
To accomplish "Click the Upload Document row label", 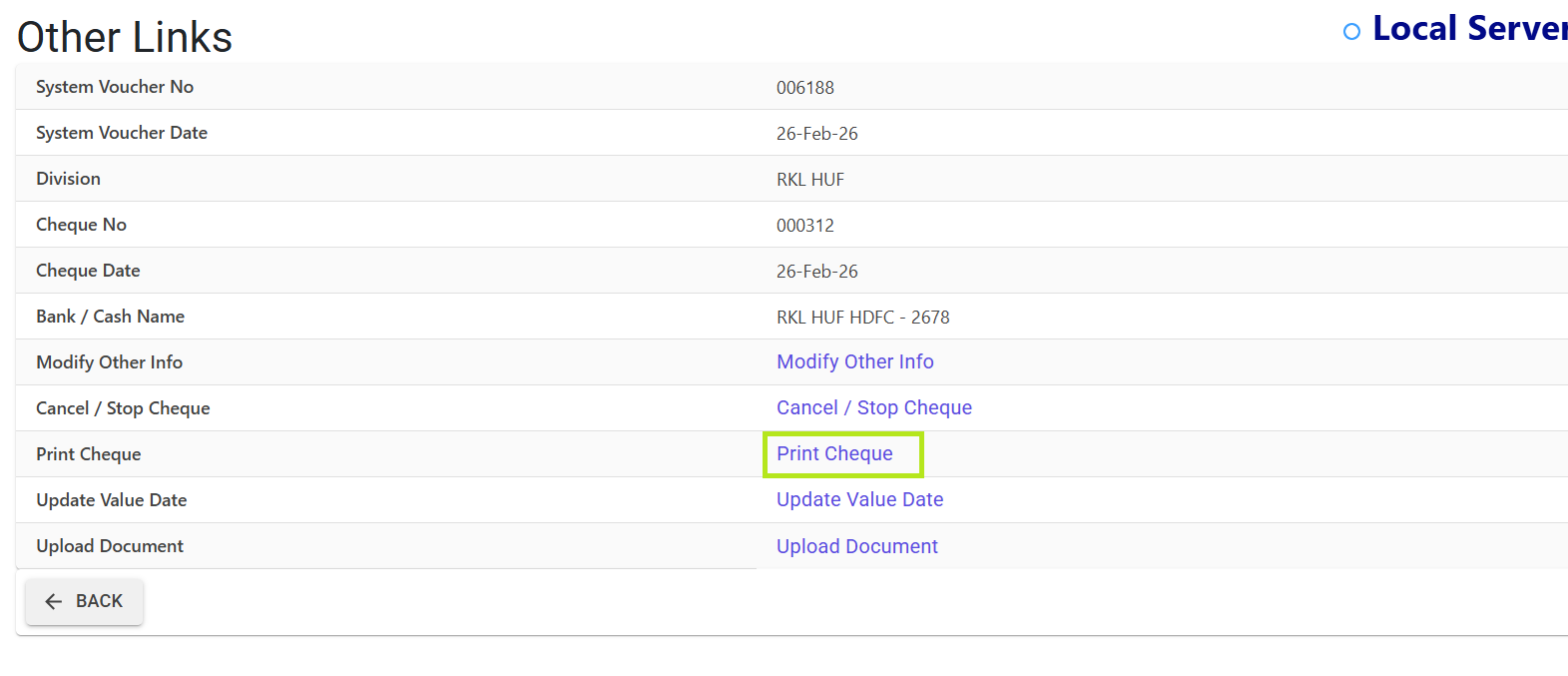I will (x=110, y=546).
